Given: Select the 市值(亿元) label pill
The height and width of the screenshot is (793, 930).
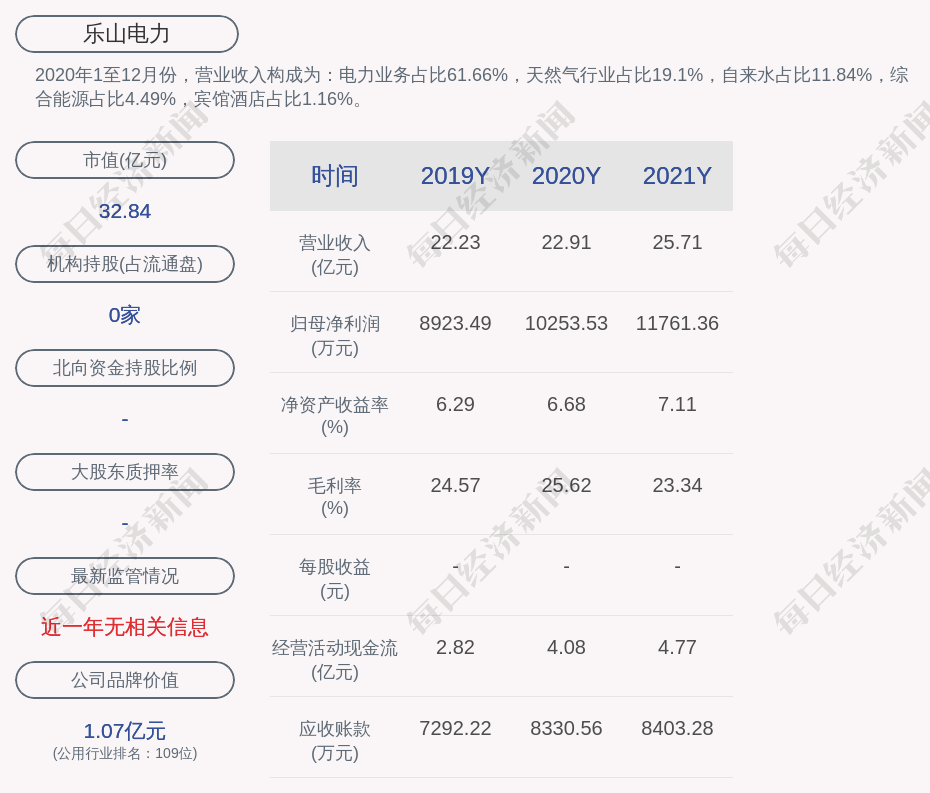Looking at the screenshot, I should click(125, 160).
